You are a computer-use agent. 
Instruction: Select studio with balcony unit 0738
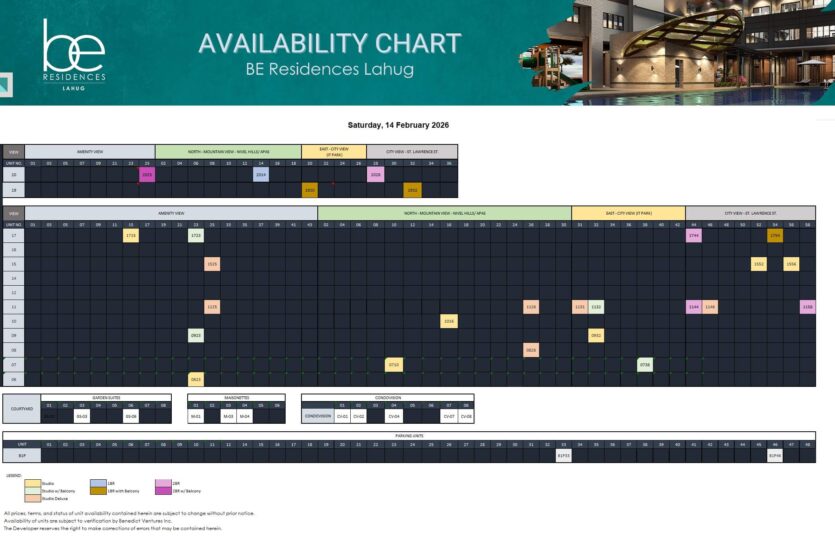pos(645,365)
